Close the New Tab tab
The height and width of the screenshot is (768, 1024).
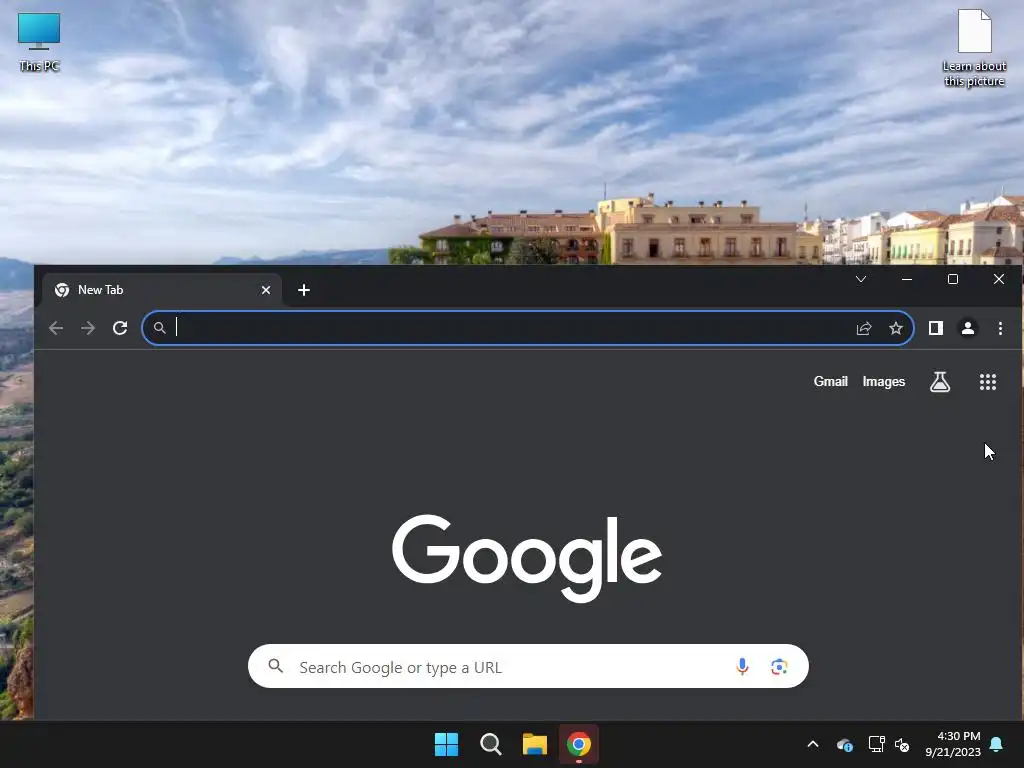click(266, 290)
